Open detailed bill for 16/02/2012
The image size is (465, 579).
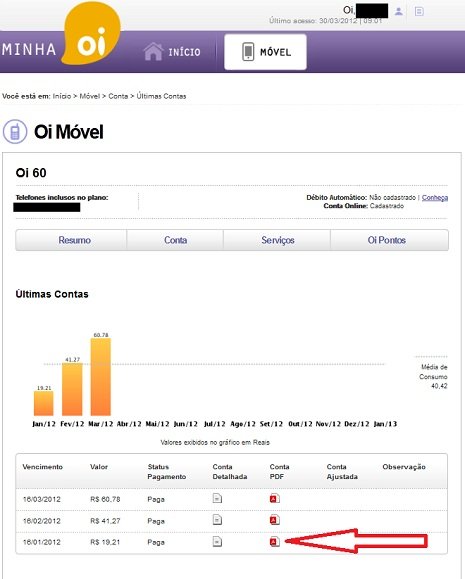pos(217,520)
